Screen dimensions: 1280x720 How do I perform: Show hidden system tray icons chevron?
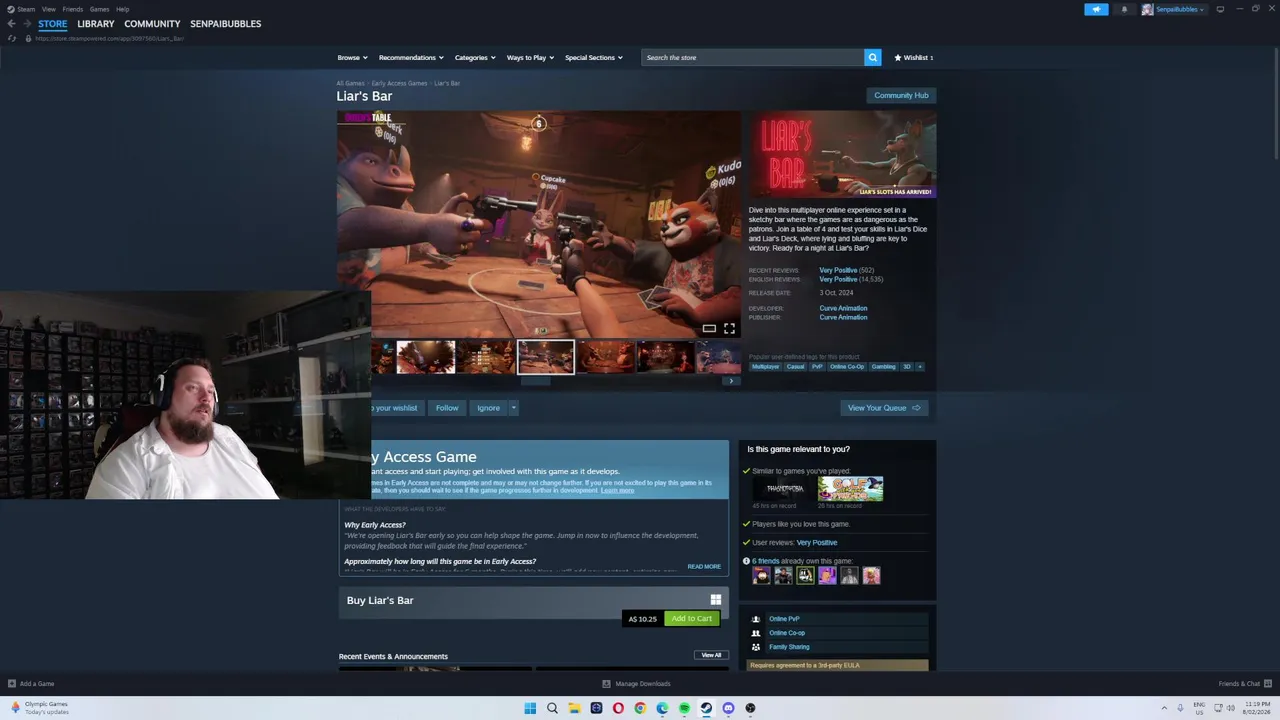coord(1164,708)
